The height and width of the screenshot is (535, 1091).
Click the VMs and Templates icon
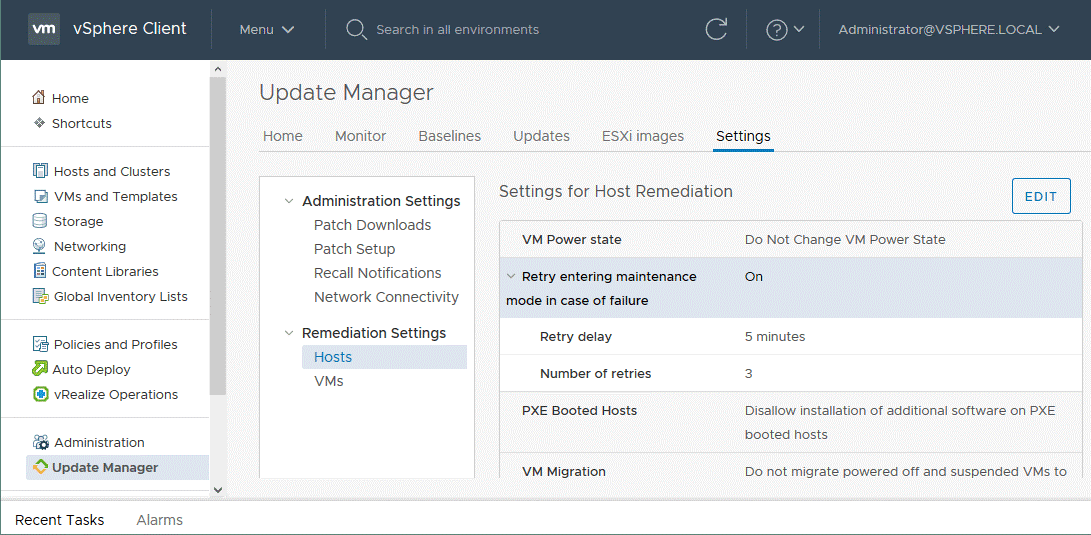click(x=40, y=196)
